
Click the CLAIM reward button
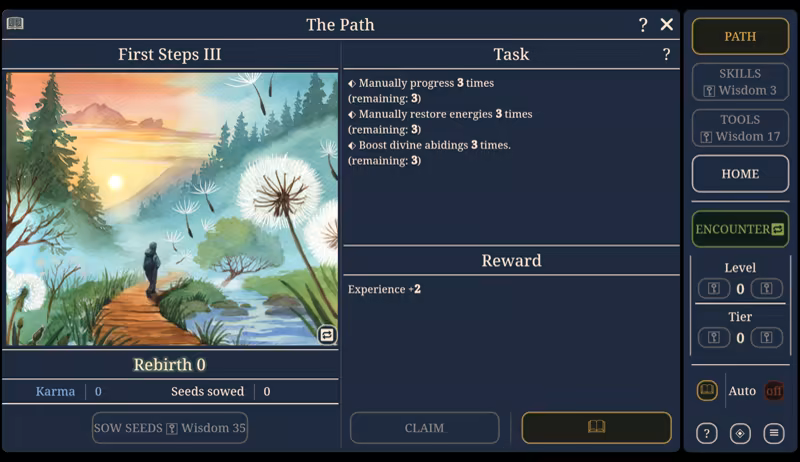coord(424,427)
